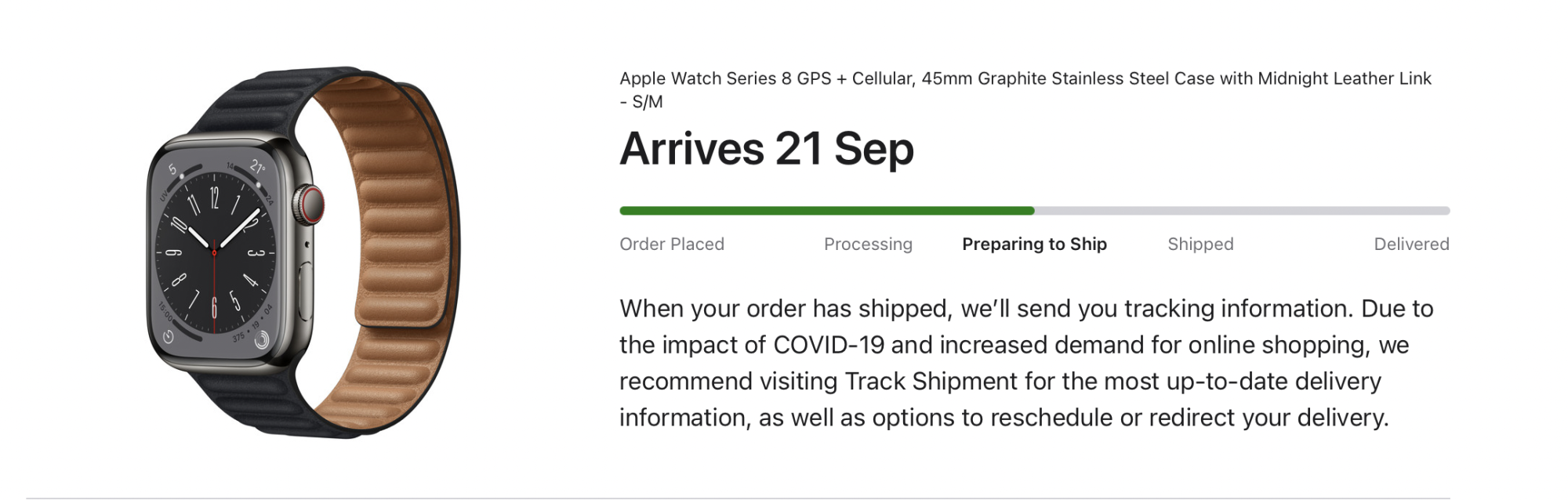This screenshot has width=1568, height=500.
Task: Select the Delivered status step
Action: point(1411,245)
